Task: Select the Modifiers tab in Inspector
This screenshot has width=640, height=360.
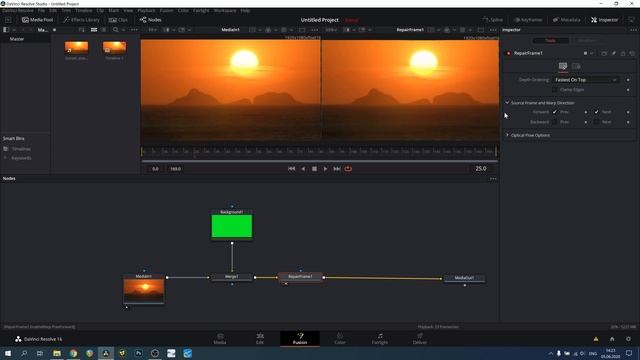Action: coord(587,40)
